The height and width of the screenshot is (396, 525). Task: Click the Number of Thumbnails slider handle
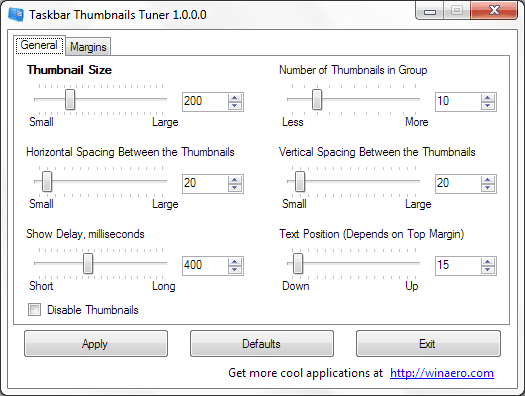317,99
